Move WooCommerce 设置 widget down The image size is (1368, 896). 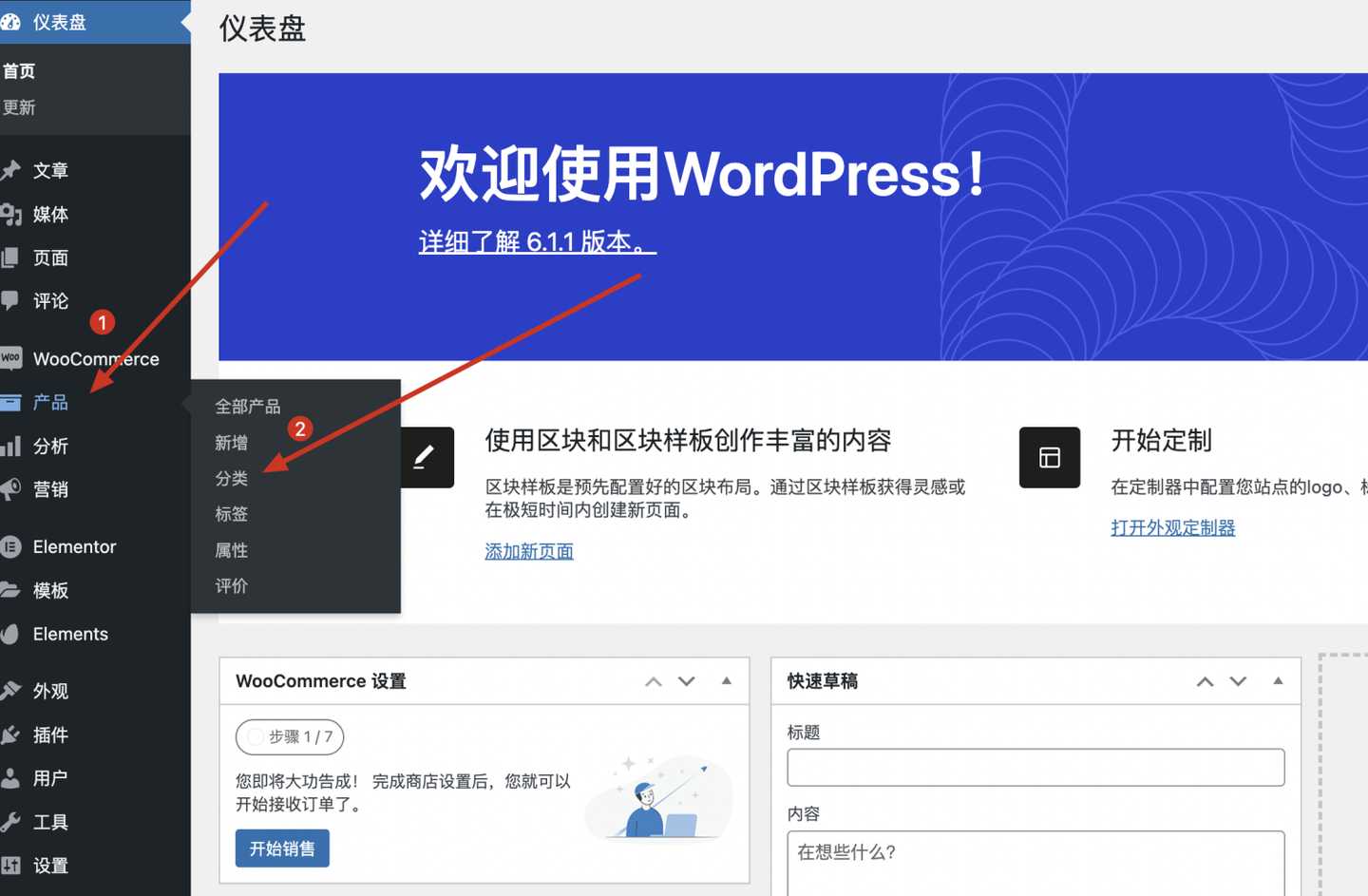point(687,681)
